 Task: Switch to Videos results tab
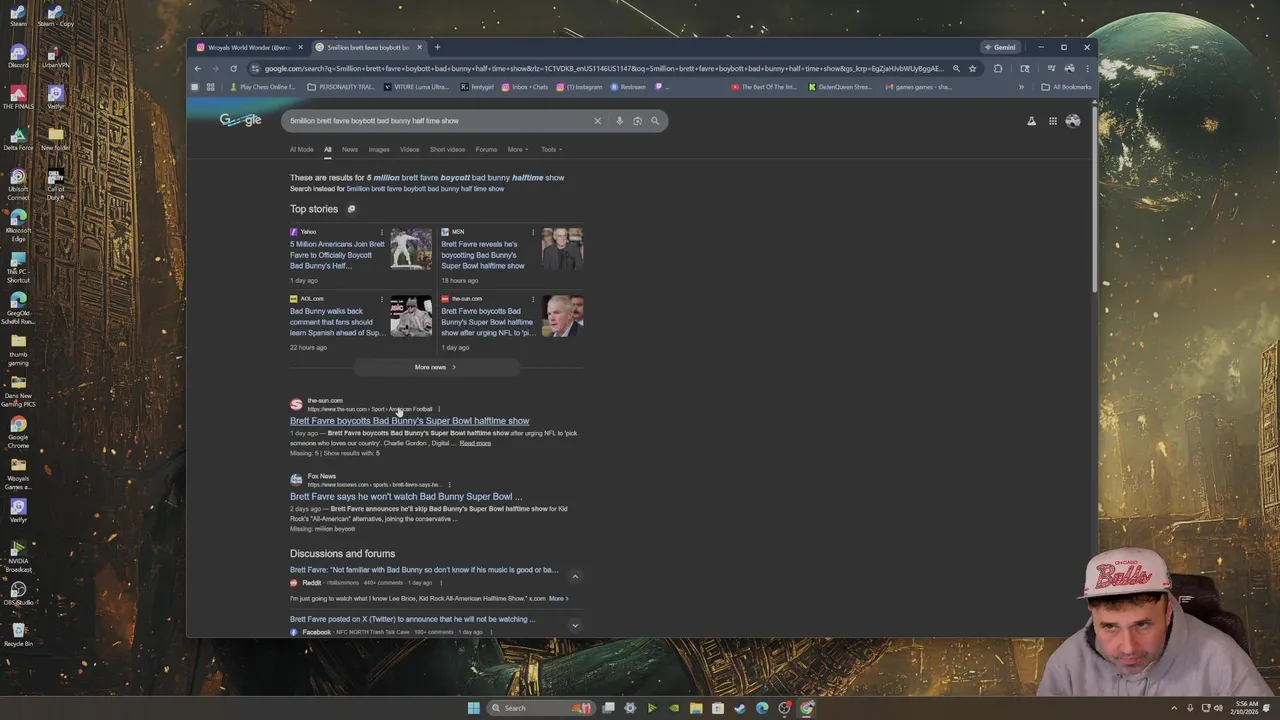[410, 150]
